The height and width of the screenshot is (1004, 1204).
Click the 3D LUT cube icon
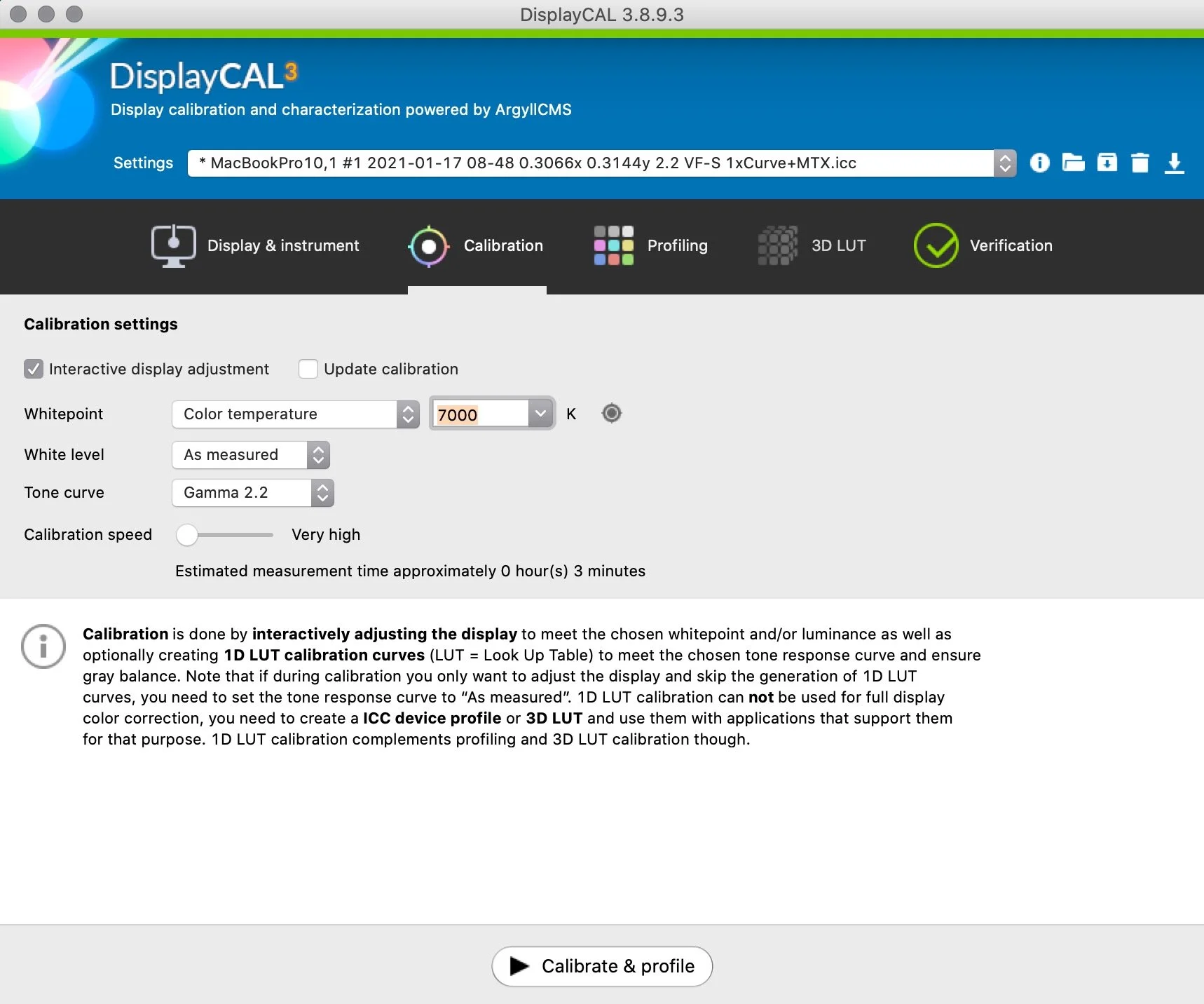click(x=777, y=245)
